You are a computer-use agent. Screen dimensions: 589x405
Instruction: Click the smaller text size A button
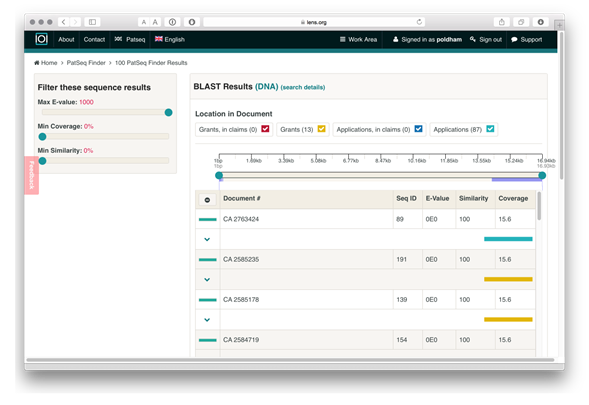pos(143,22)
